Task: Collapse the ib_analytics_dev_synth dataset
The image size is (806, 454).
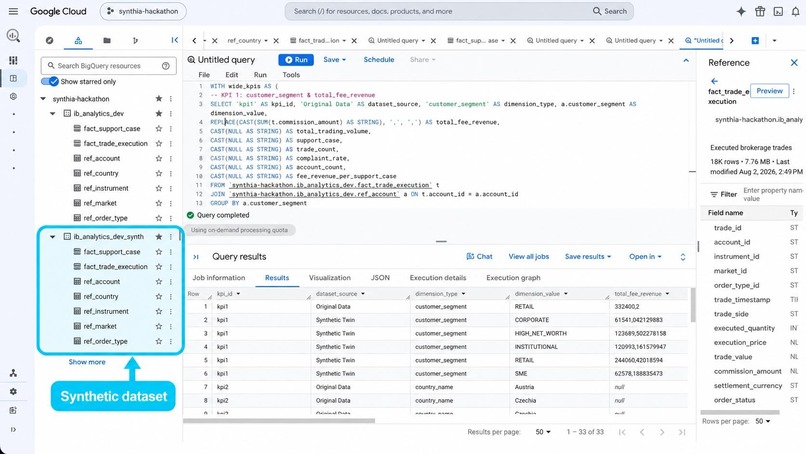Action: [x=52, y=237]
